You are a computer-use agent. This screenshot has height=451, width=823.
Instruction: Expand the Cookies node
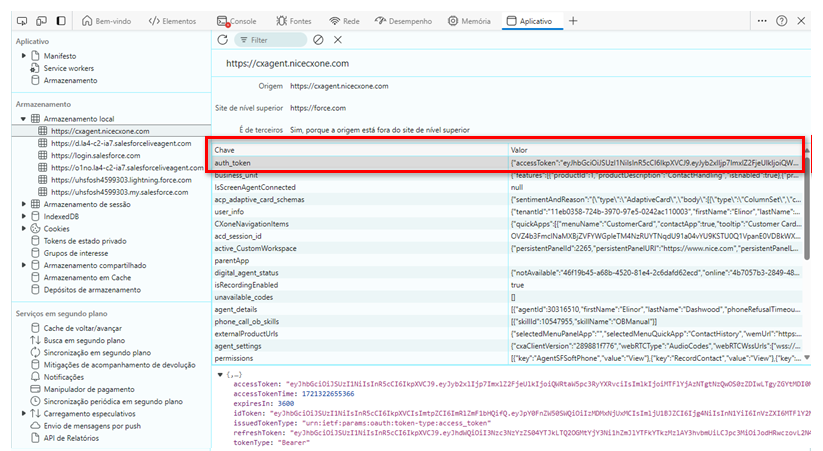pos(24,229)
